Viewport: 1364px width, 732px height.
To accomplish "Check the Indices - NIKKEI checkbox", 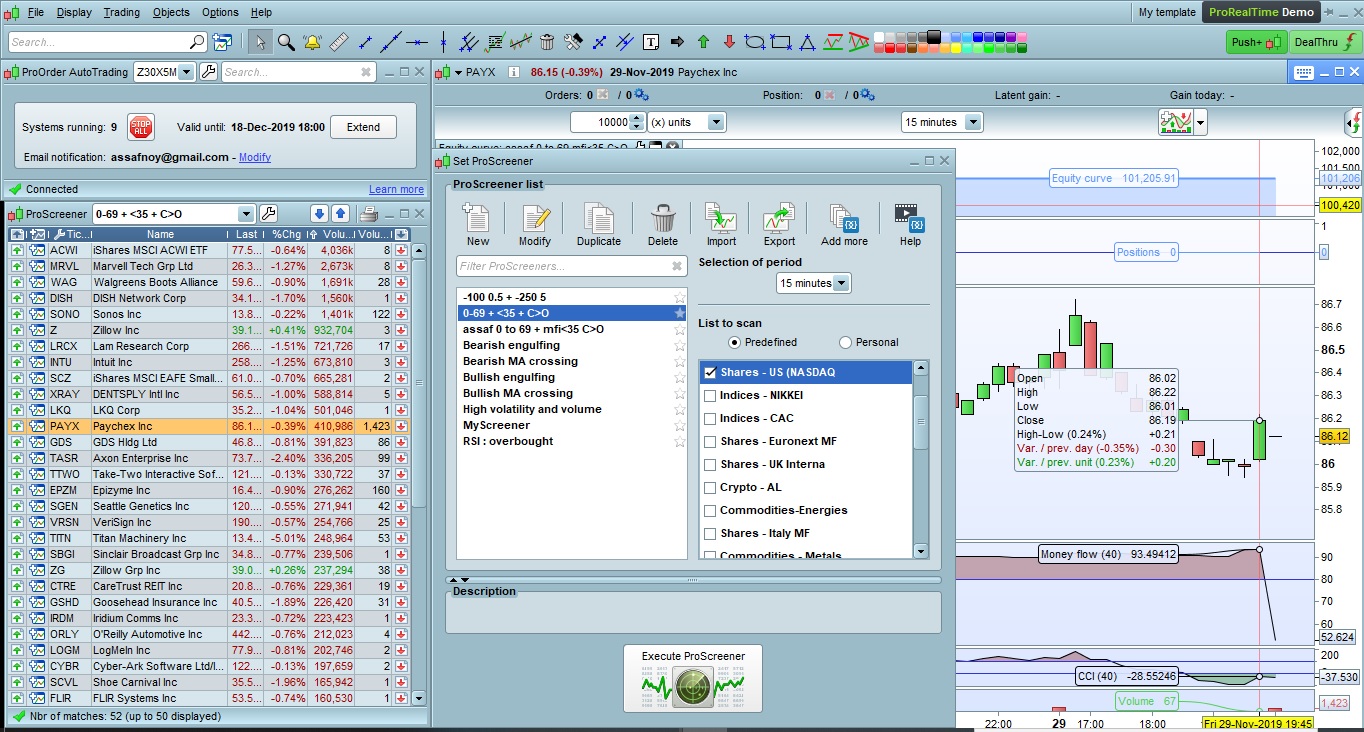I will 710,395.
